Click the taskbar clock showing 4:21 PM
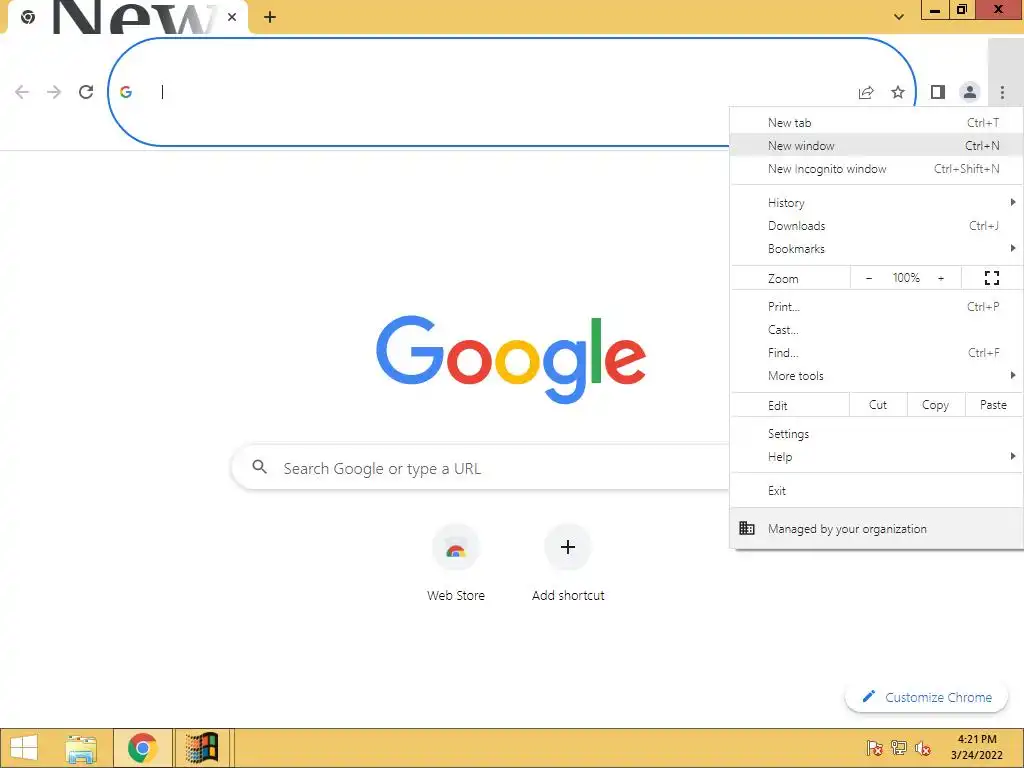This screenshot has height=768, width=1024. point(976,747)
